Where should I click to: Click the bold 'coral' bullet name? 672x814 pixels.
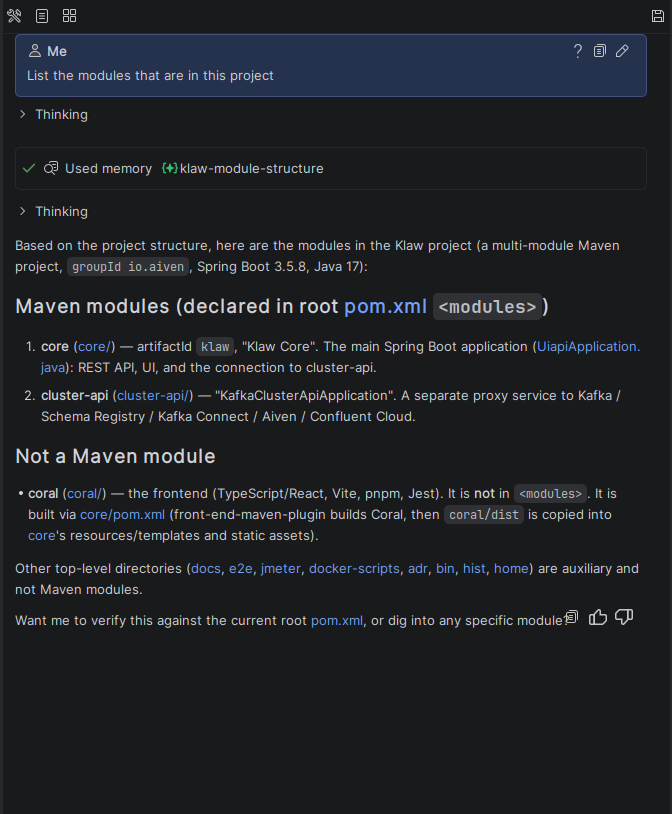tap(43, 493)
